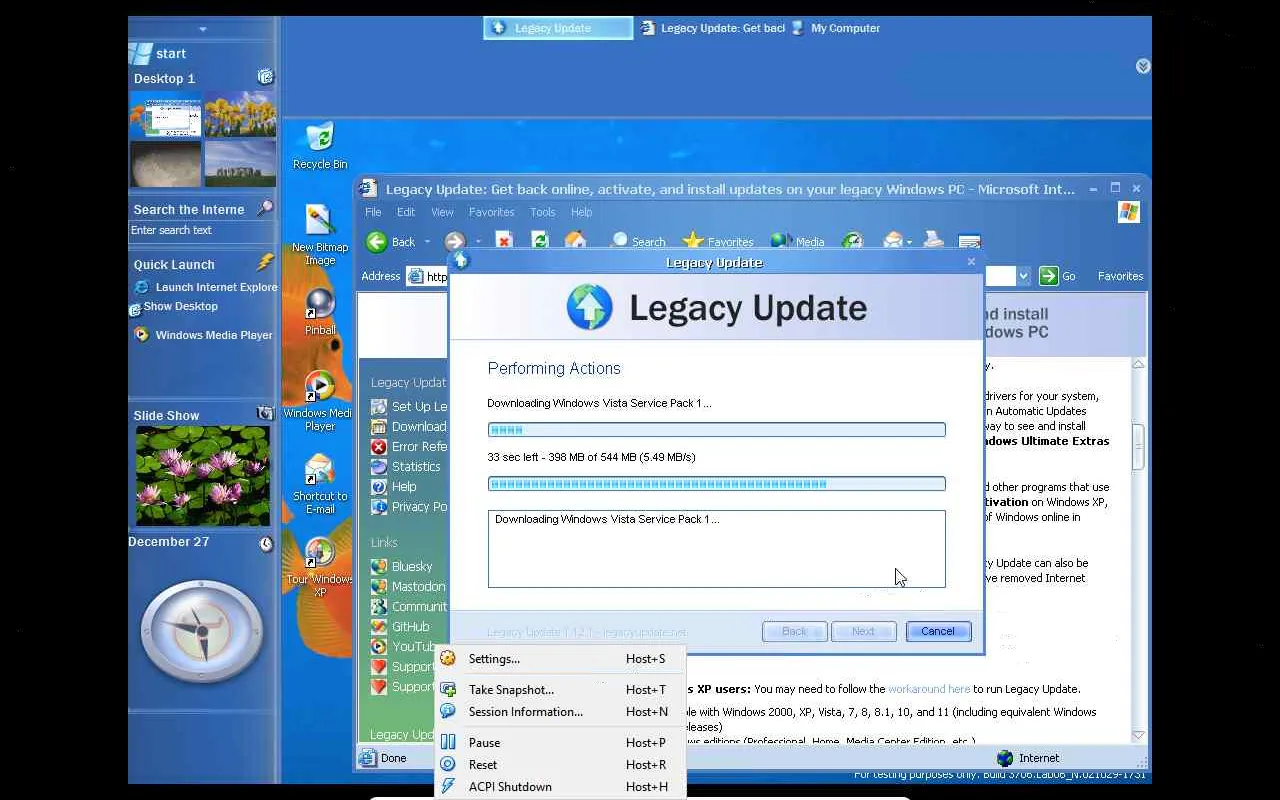Click the small arrow above the start button

(x=203, y=29)
